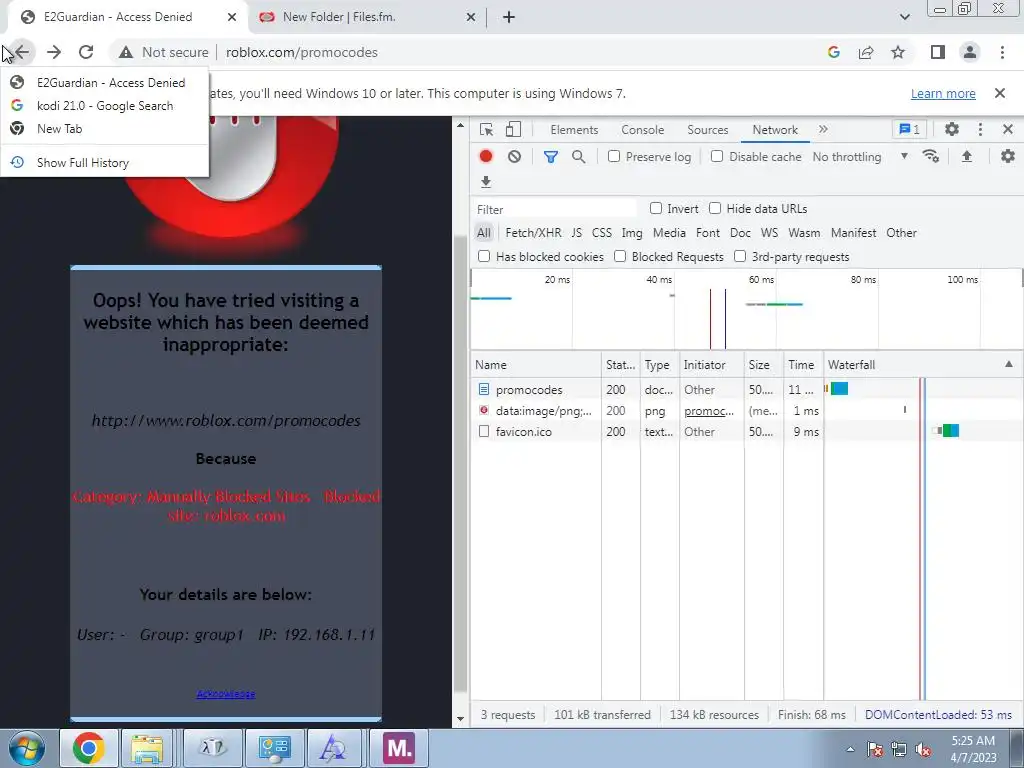Viewport: 1024px width, 768px height.
Task: Open a new tab with plus button
Action: [509, 17]
